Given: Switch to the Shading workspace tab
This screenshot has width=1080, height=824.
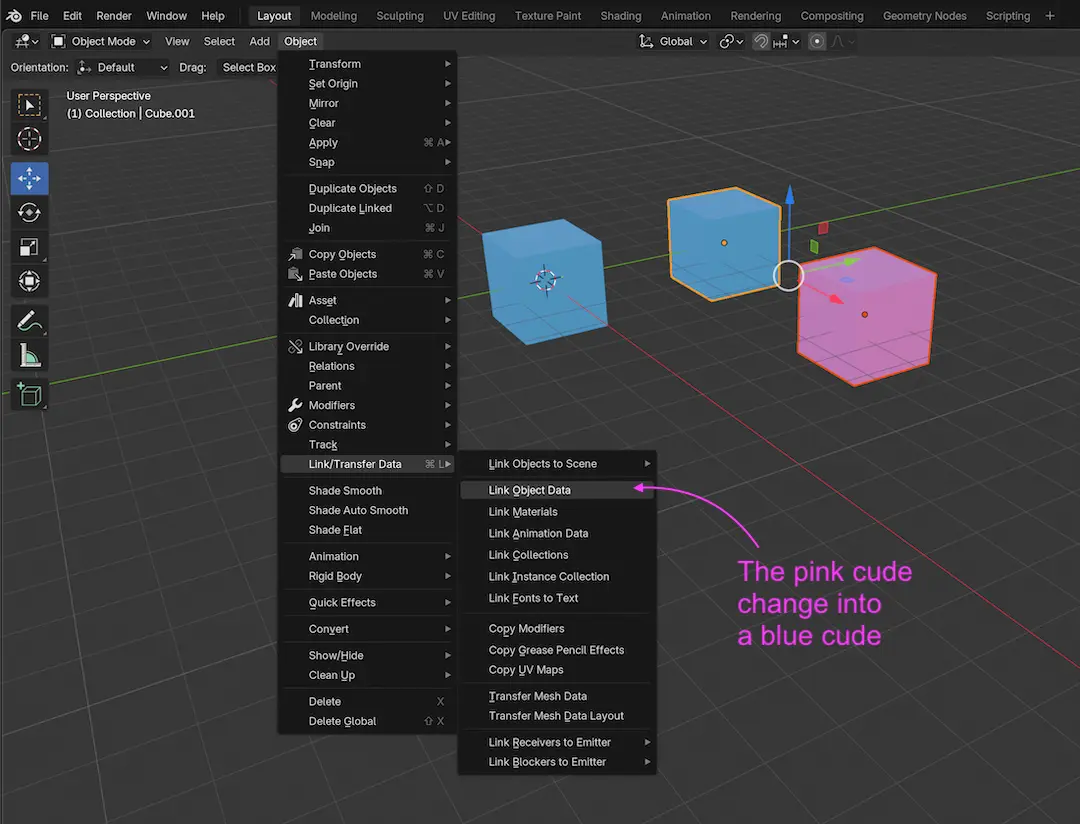Looking at the screenshot, I should [621, 15].
